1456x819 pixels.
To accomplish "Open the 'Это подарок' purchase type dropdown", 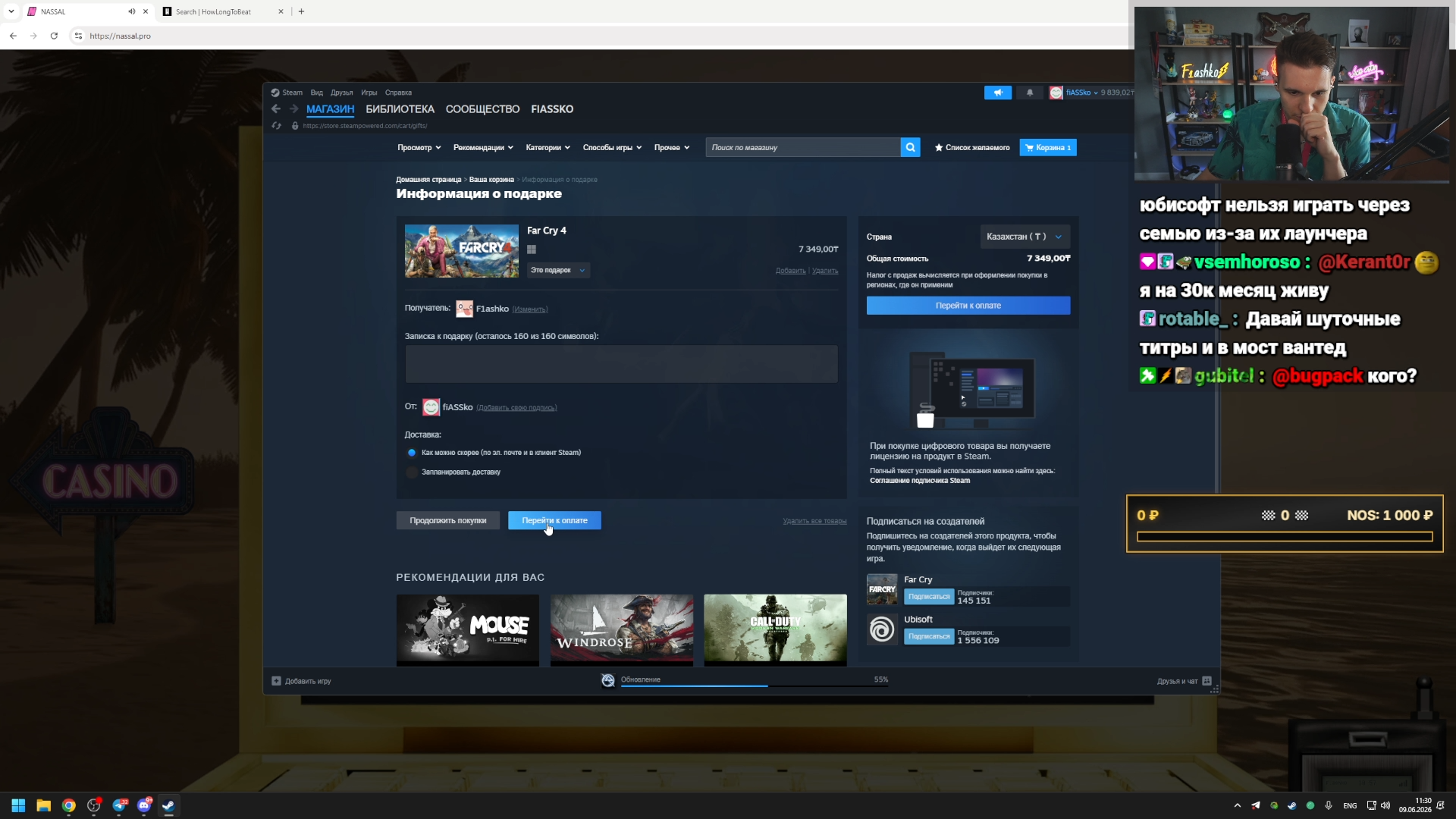I will [x=558, y=270].
